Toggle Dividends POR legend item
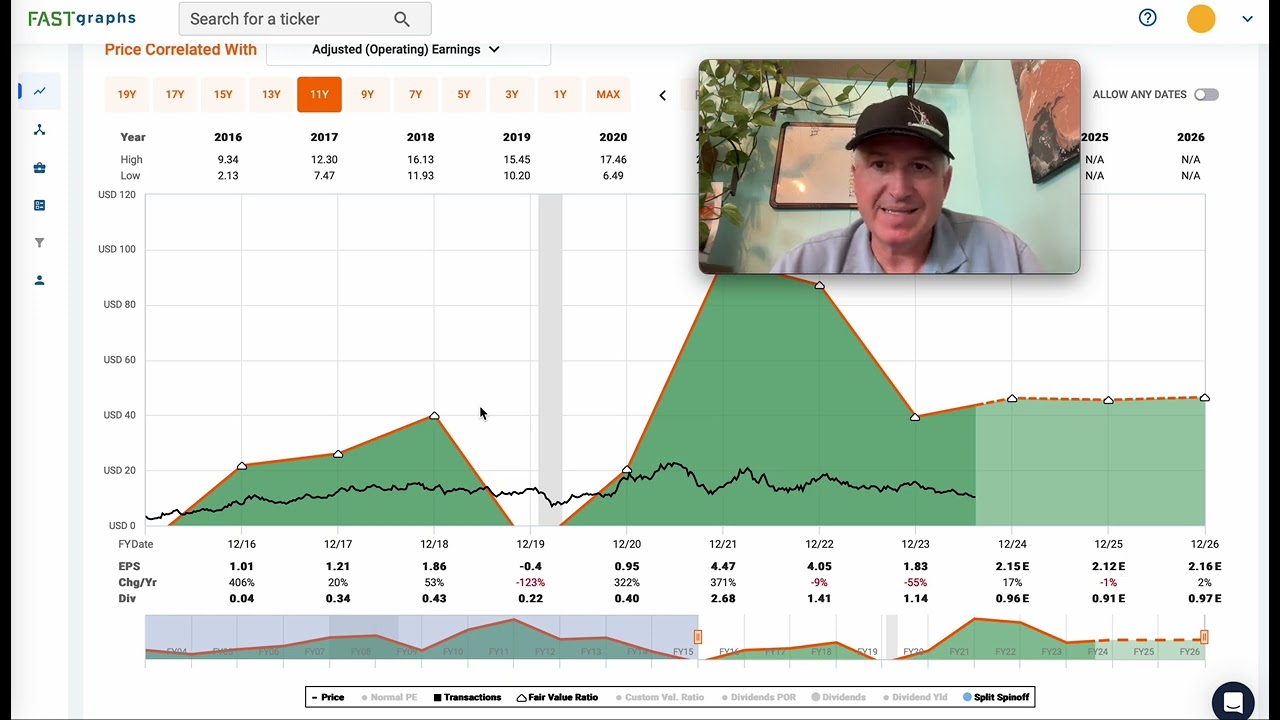This screenshot has width=1280, height=720. [x=757, y=697]
